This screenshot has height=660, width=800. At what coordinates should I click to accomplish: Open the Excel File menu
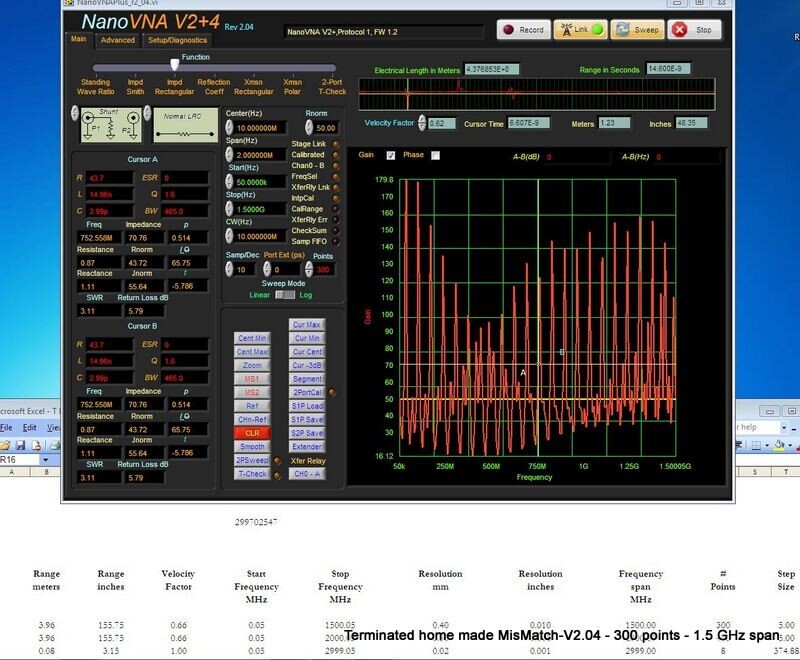(6, 427)
